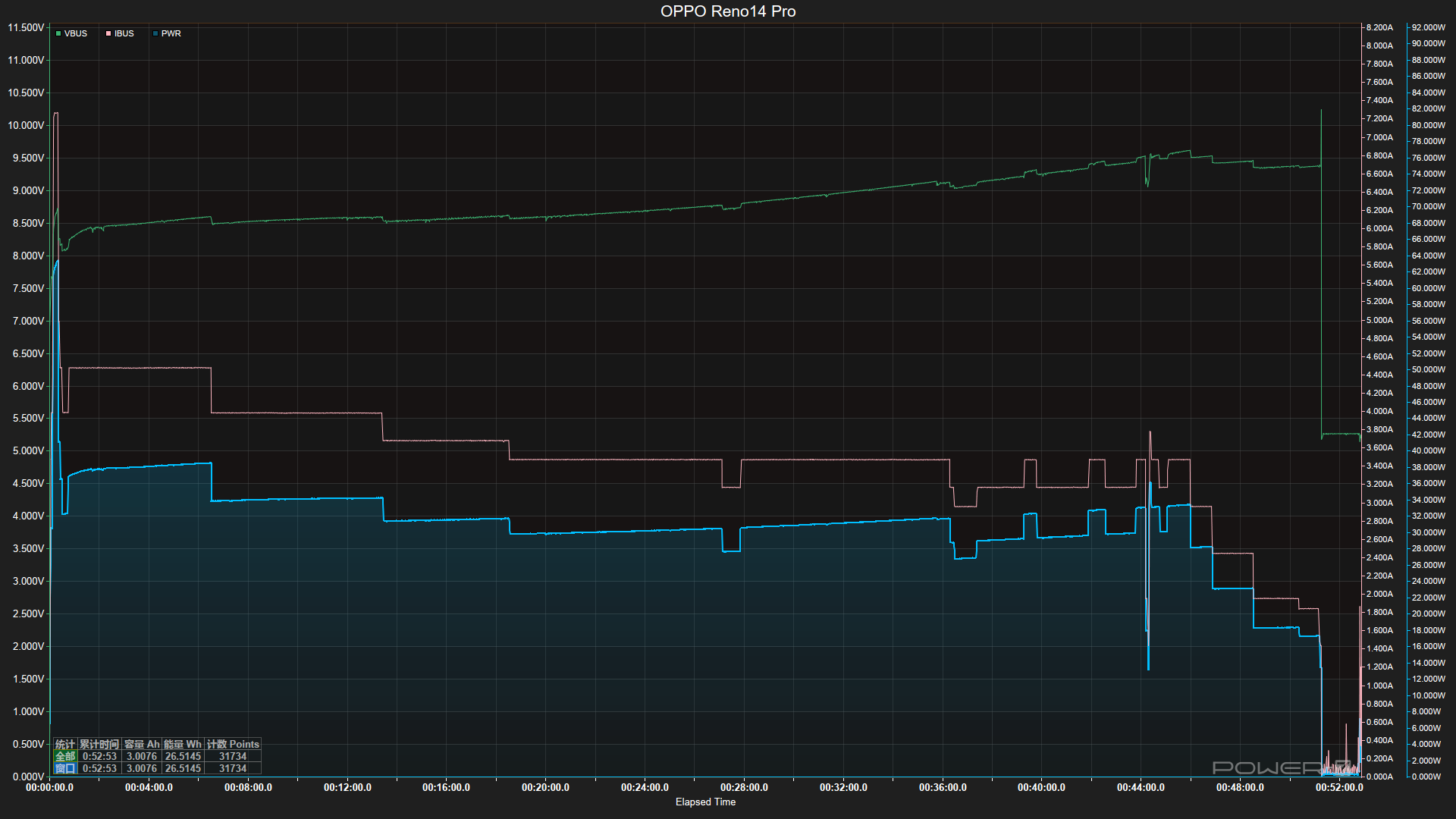
Task: Click the Elapsed Time axis label
Action: (x=705, y=802)
